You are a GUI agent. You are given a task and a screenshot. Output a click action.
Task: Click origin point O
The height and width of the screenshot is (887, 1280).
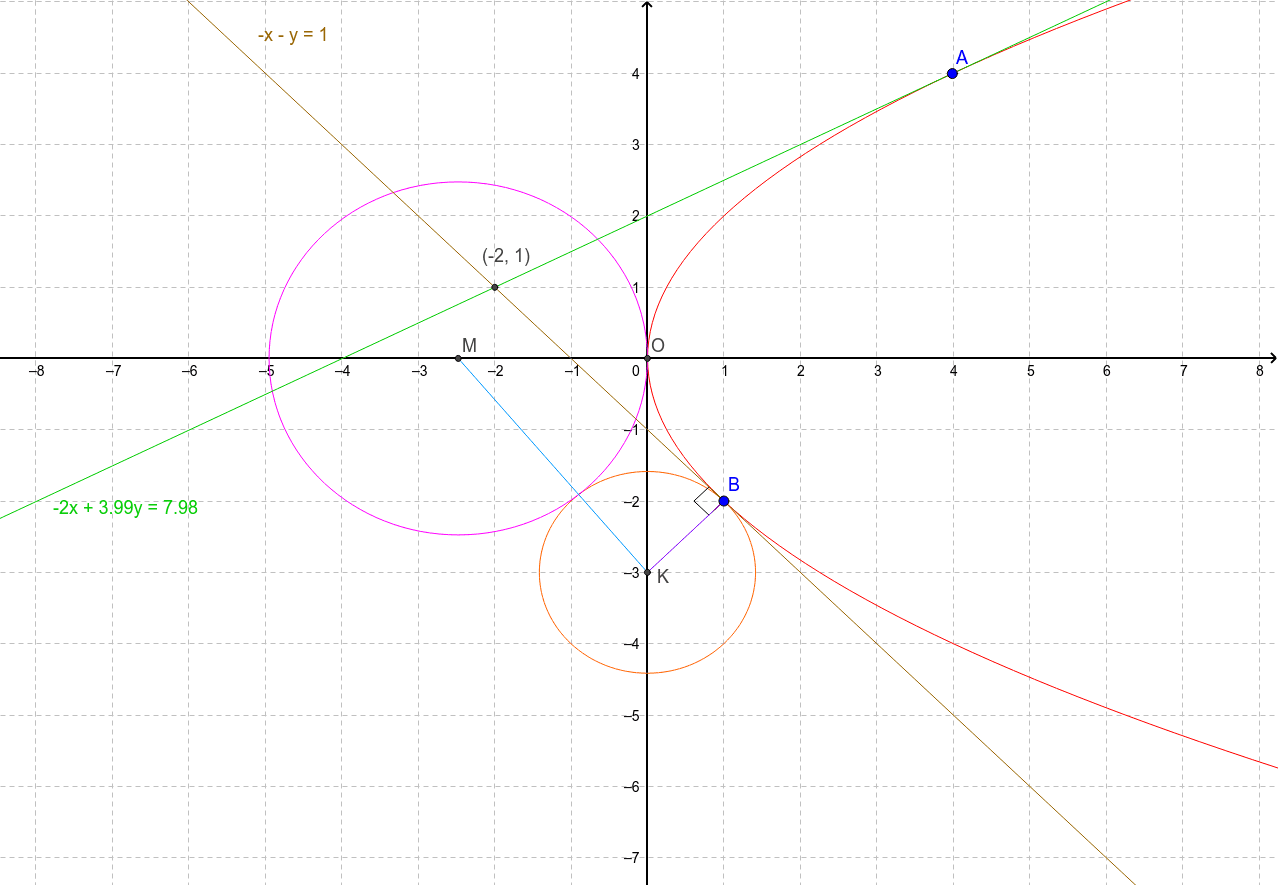click(x=647, y=358)
